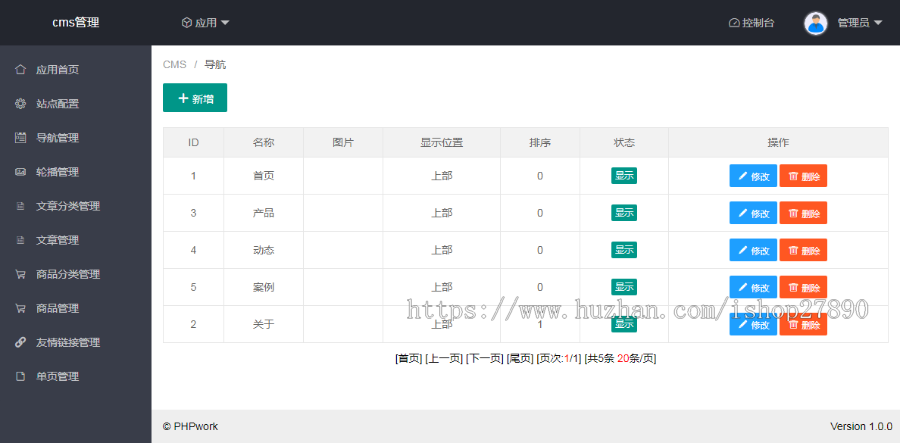Toggle 显示 status of 关于 row
The height and width of the screenshot is (443, 900).
coord(624,324)
